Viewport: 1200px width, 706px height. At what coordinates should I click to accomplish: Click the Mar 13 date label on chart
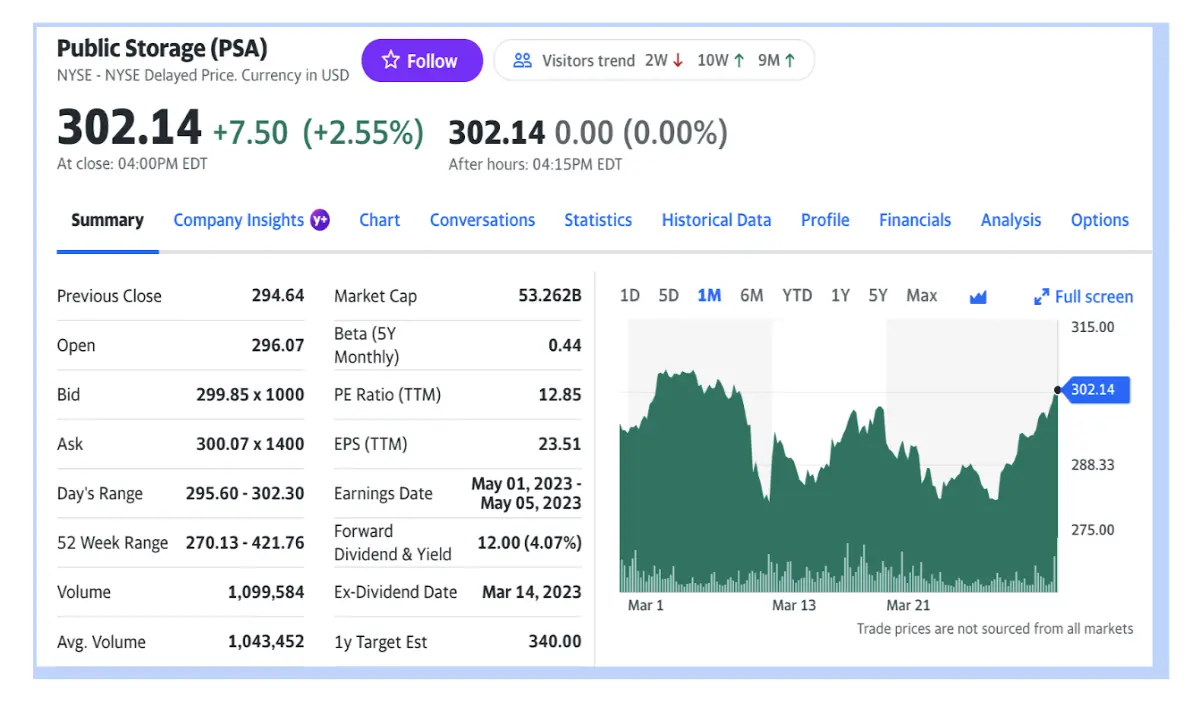click(x=794, y=605)
